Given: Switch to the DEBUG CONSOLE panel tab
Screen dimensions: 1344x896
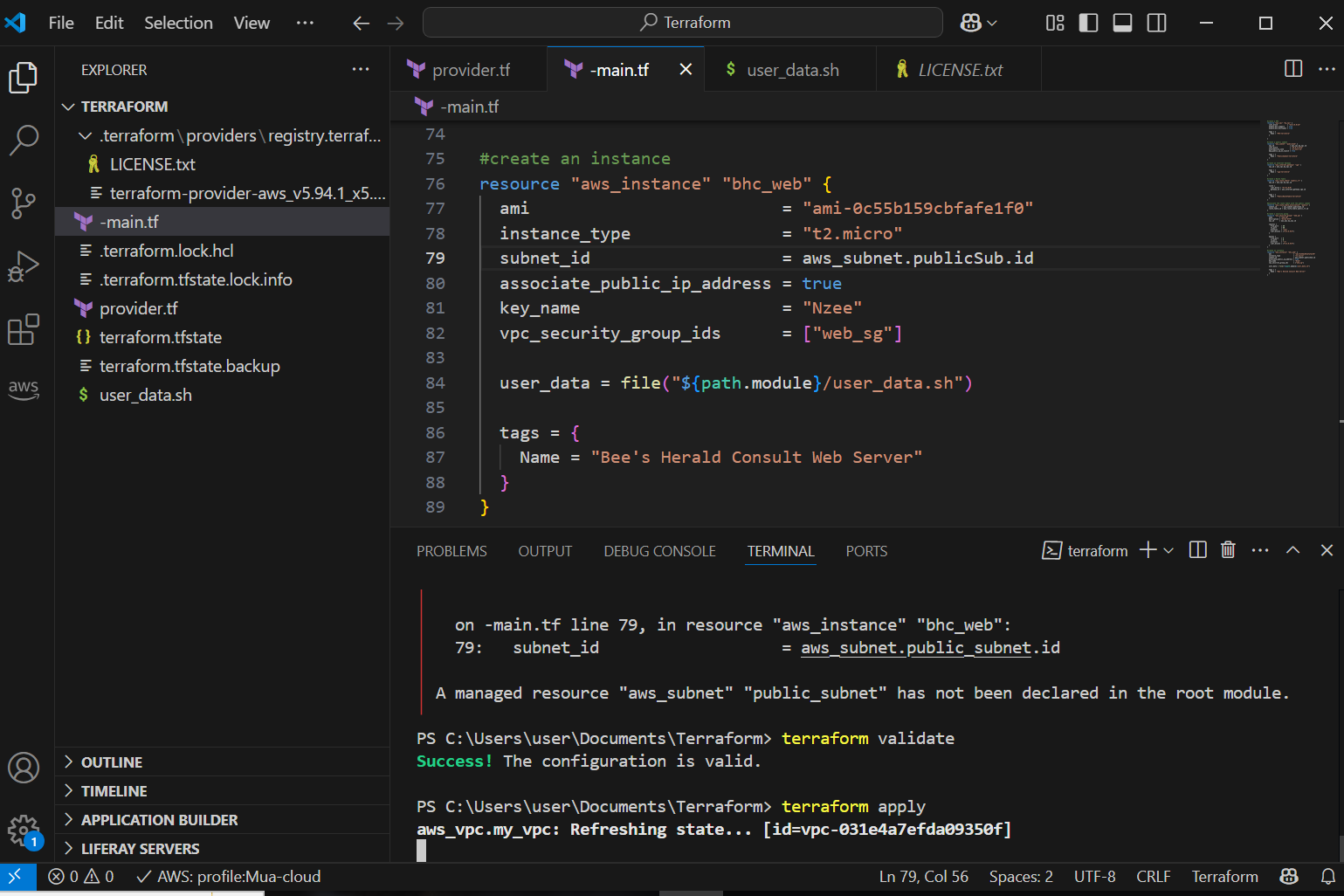Looking at the screenshot, I should (659, 551).
